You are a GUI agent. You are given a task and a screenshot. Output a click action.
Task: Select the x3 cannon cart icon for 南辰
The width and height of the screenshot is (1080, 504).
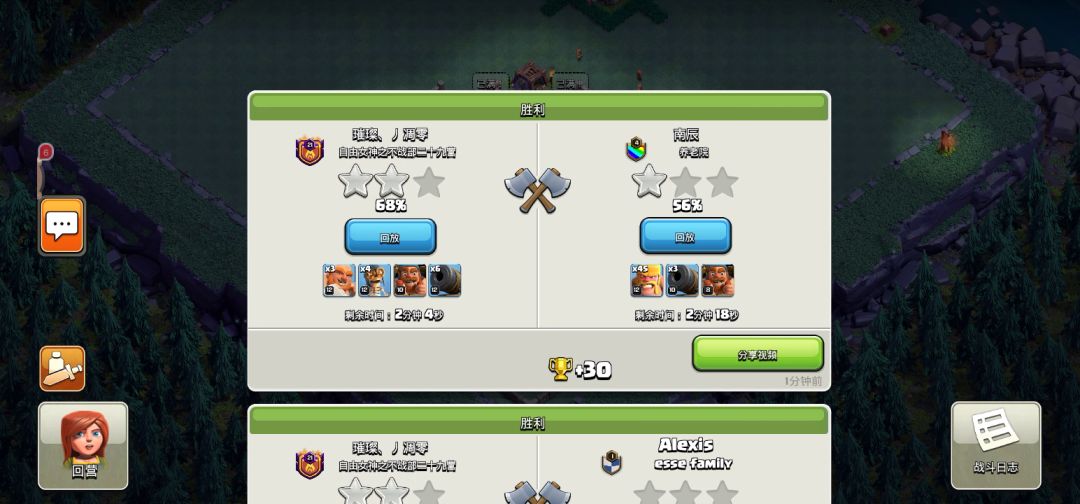pyautogui.click(x=682, y=280)
